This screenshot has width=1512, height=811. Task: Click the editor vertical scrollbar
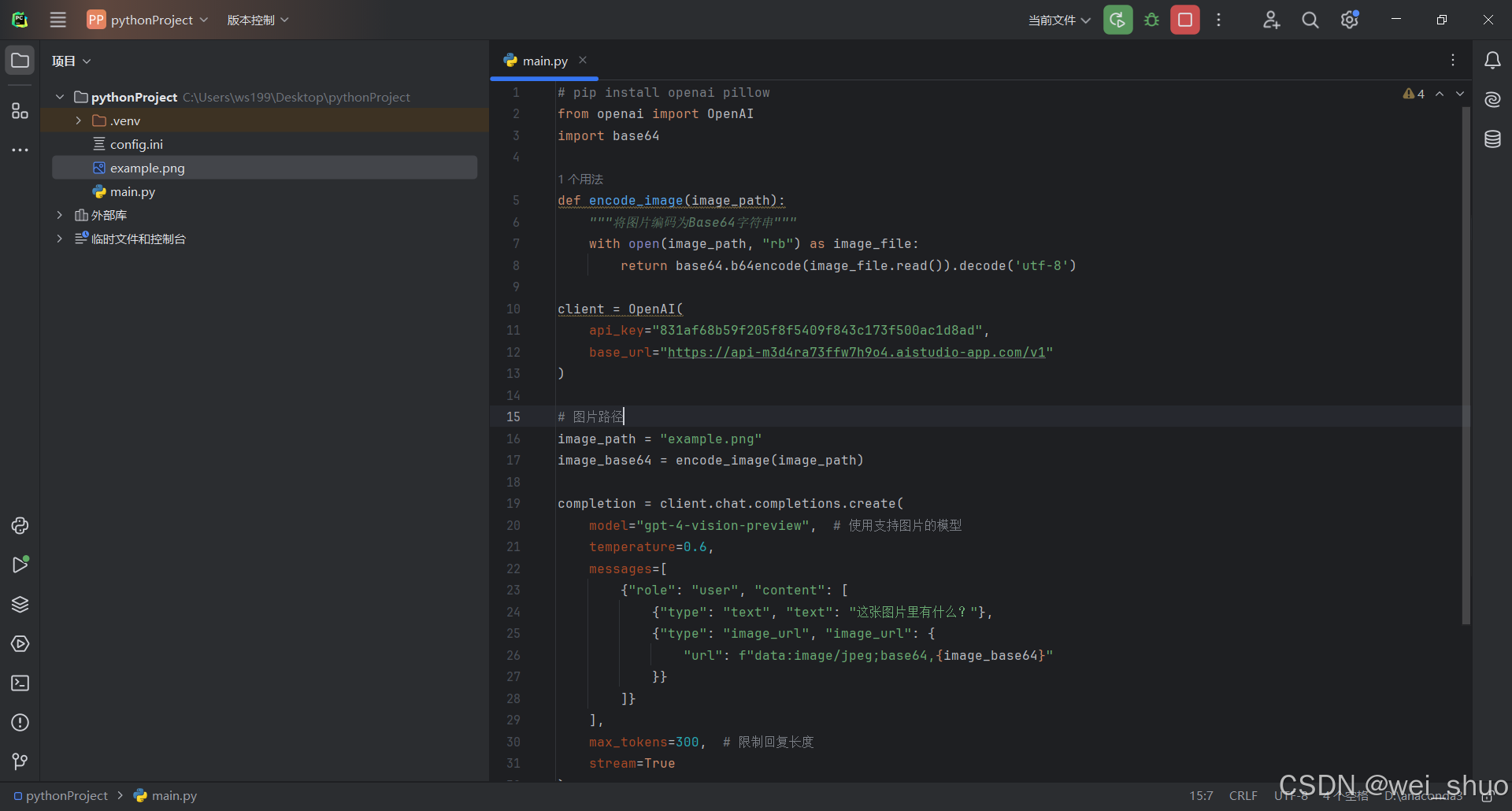point(1466,366)
